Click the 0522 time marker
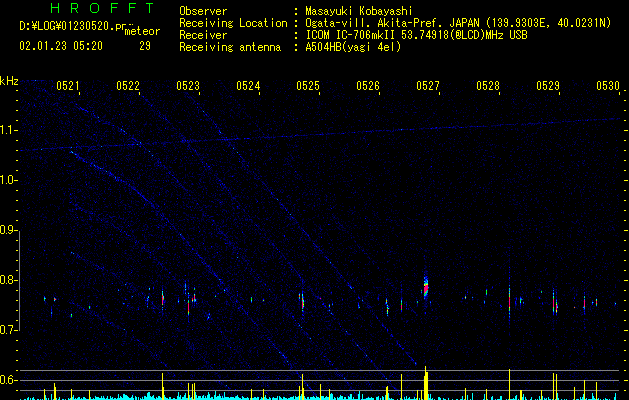The height and width of the screenshot is (400, 629). click(128, 85)
